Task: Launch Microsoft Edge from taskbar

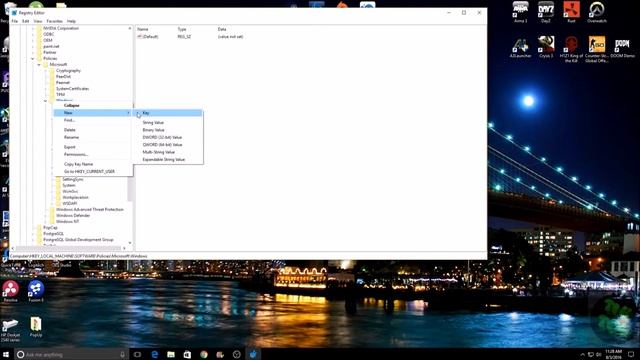Action: click(x=154, y=354)
